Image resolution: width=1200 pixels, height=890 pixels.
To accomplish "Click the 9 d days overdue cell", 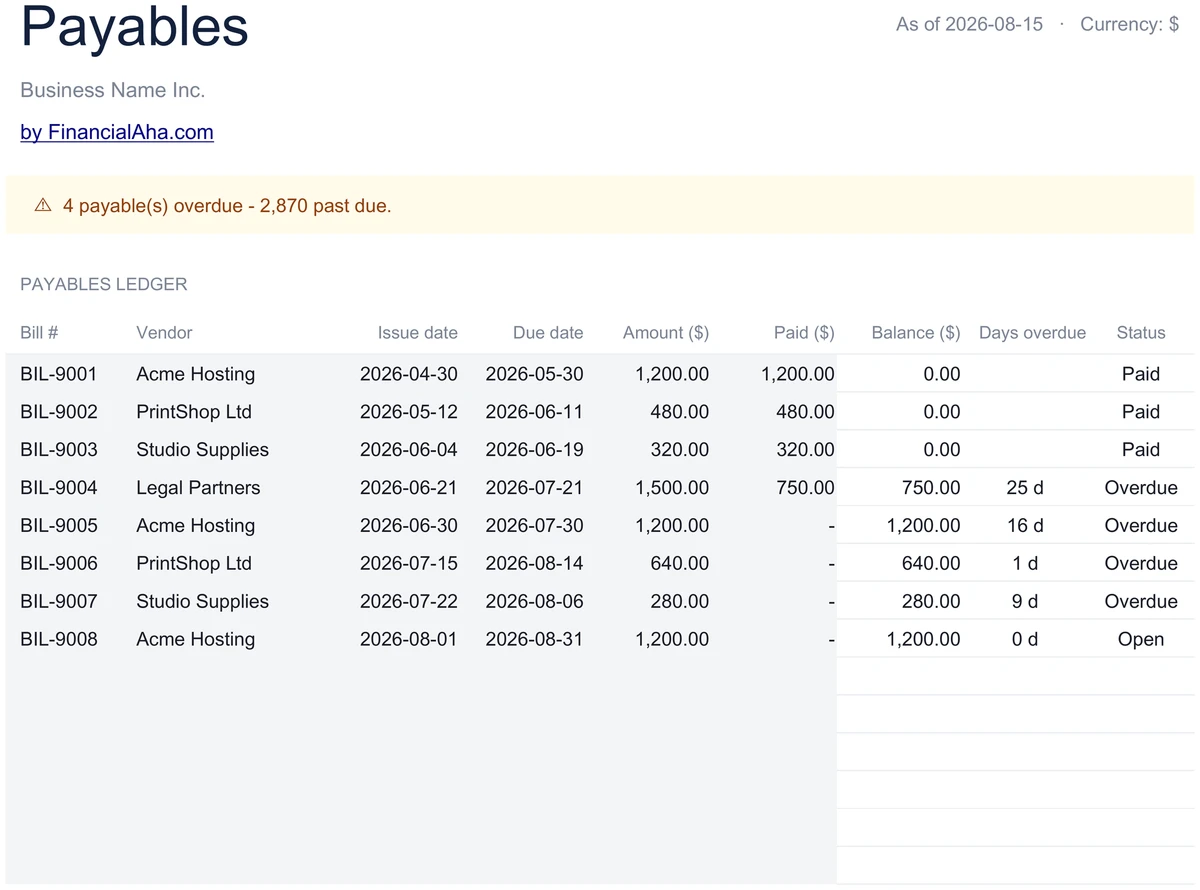I will [x=1025, y=602].
